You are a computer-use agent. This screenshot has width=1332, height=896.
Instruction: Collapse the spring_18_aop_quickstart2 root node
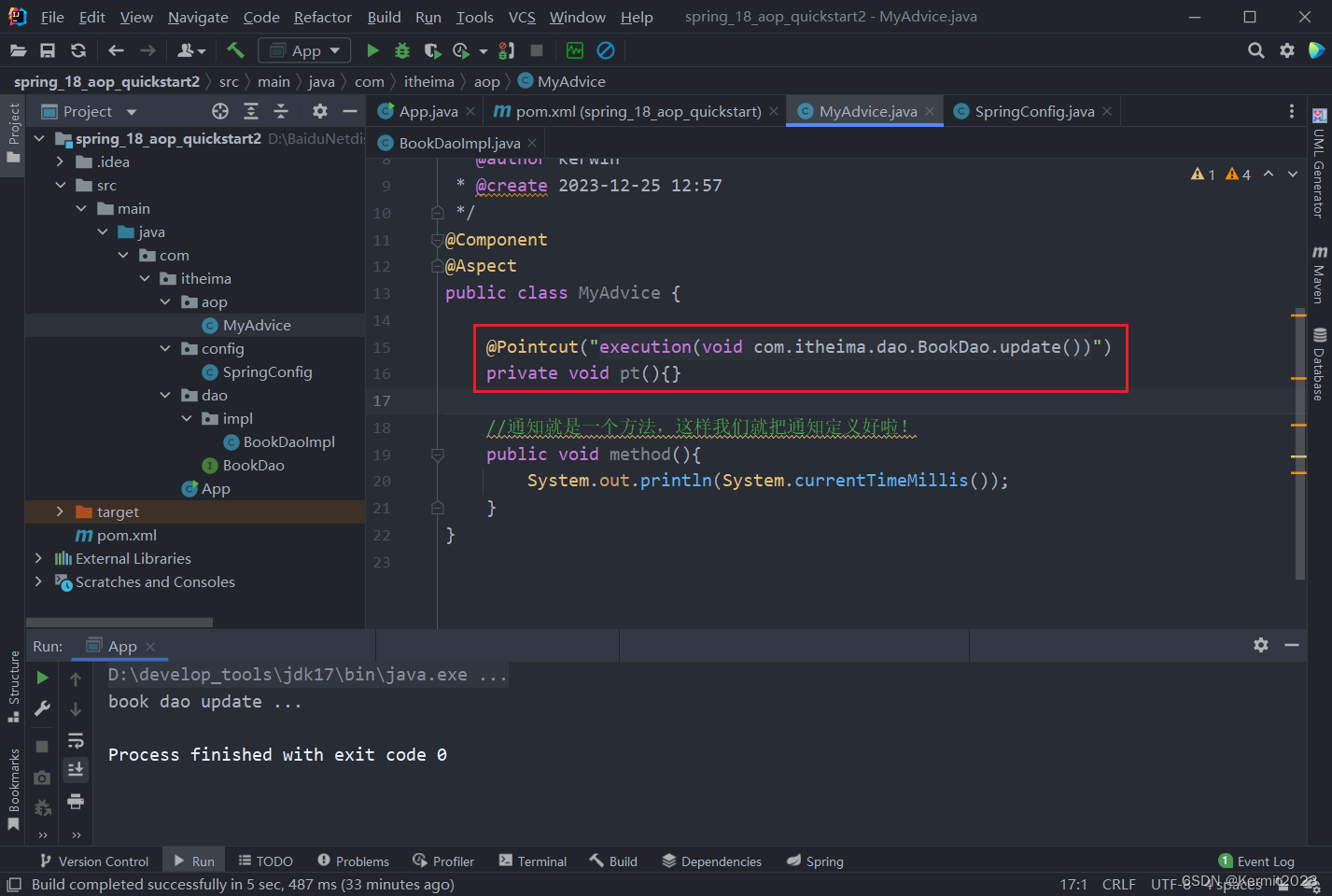click(x=39, y=138)
